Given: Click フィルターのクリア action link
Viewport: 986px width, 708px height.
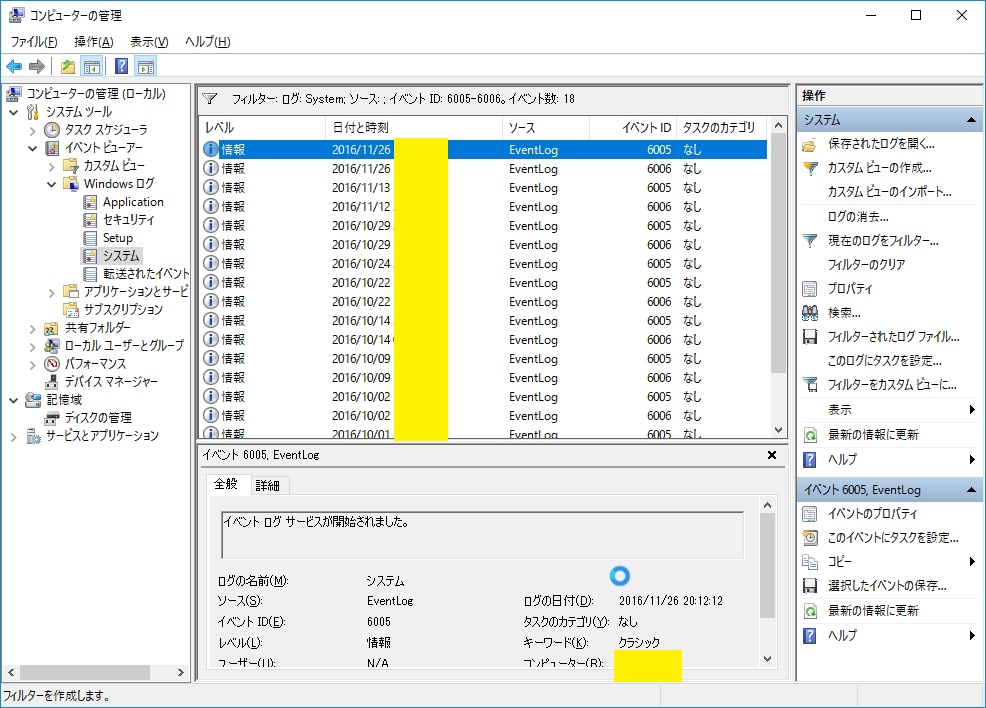Looking at the screenshot, I should [x=866, y=265].
